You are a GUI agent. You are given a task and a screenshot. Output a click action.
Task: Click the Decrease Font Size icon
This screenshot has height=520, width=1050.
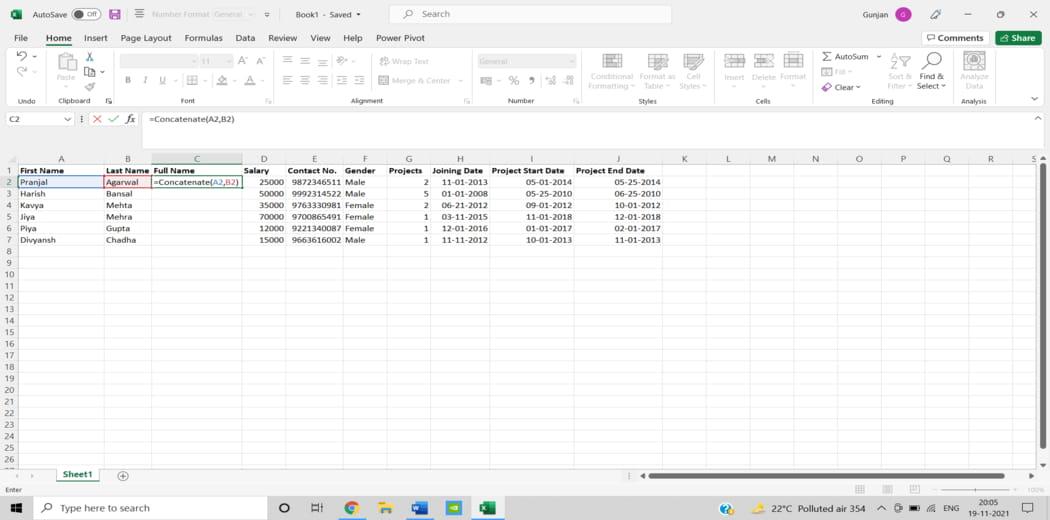(260, 61)
